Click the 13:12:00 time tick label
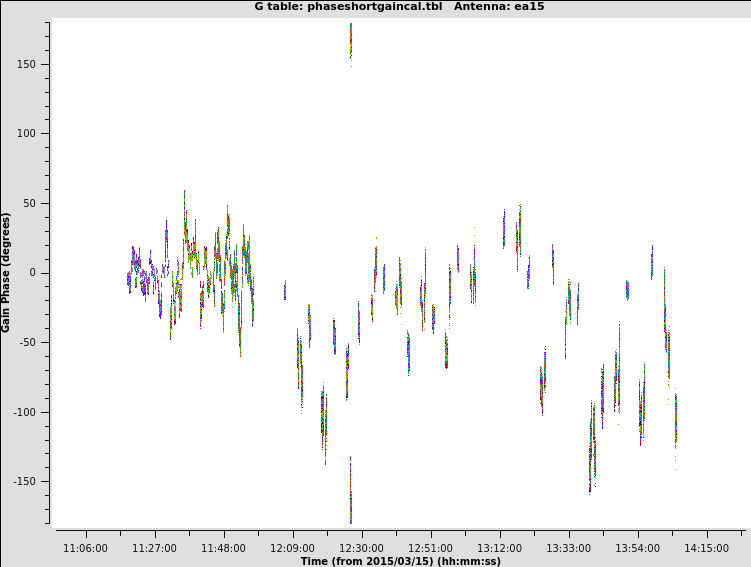Screen dimensions: 751x567 (499, 548)
